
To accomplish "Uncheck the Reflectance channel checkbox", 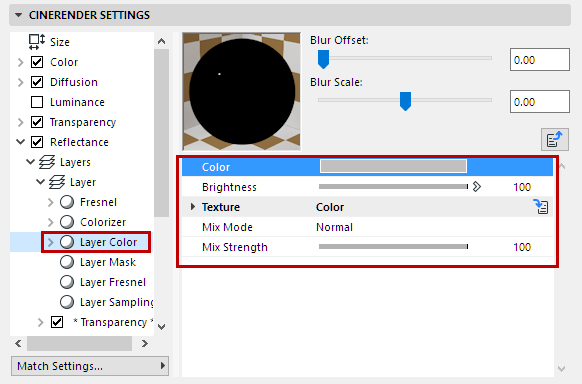I will pos(37,142).
